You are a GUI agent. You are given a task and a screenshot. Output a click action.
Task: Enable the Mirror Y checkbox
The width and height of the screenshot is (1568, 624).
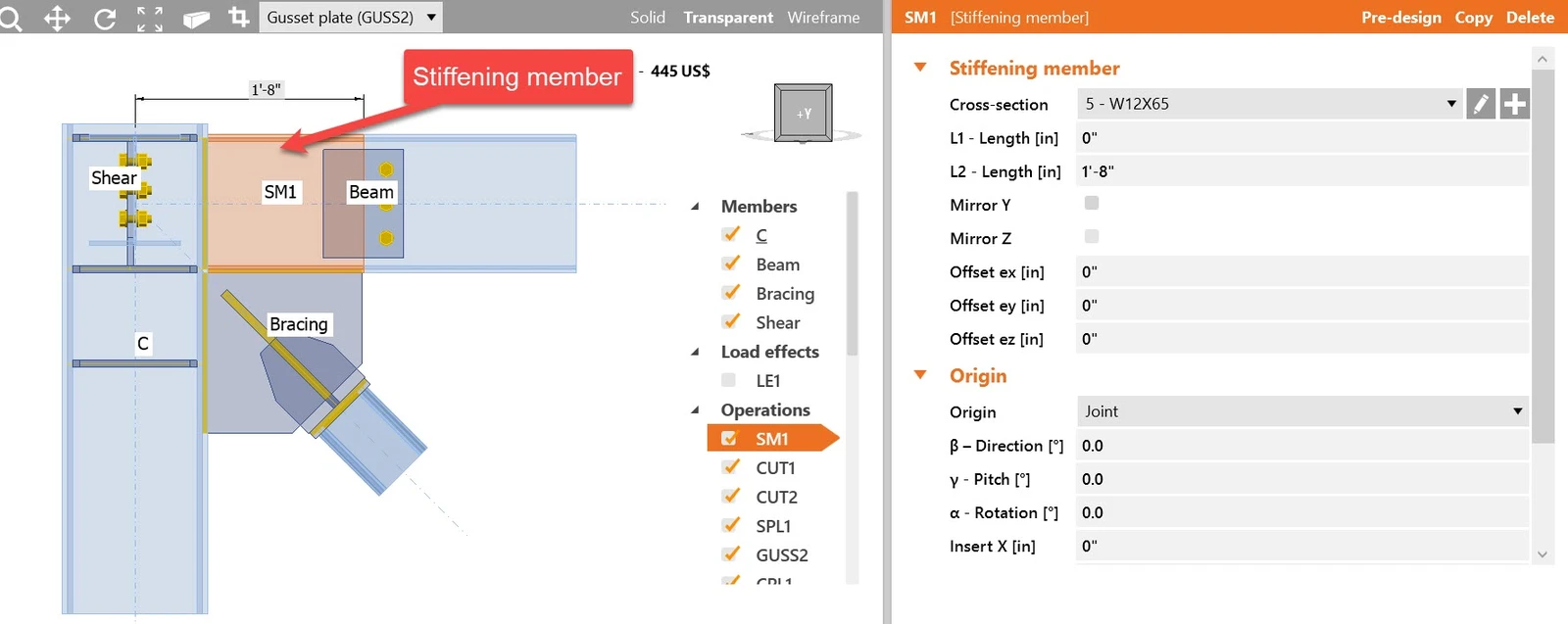pyautogui.click(x=1092, y=203)
